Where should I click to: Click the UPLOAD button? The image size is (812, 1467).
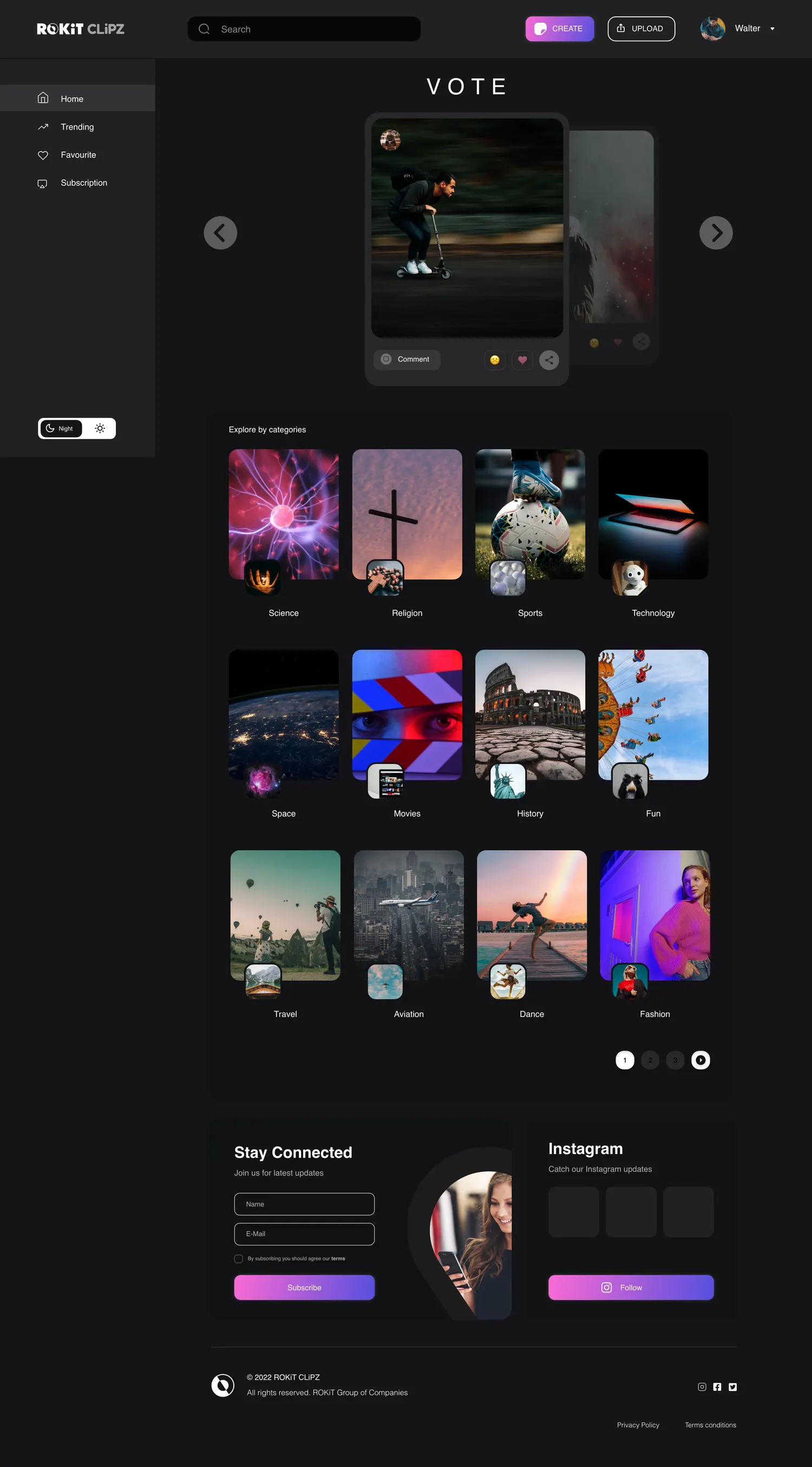coord(641,29)
